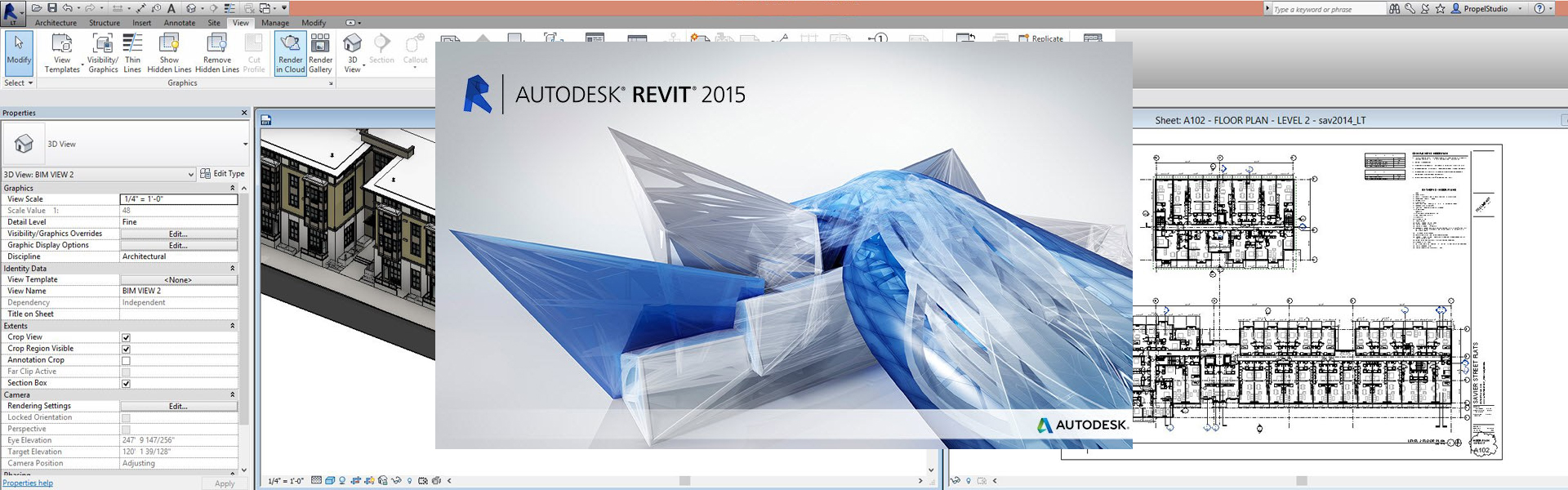
Task: Collapse the Camera section
Action: [232, 394]
